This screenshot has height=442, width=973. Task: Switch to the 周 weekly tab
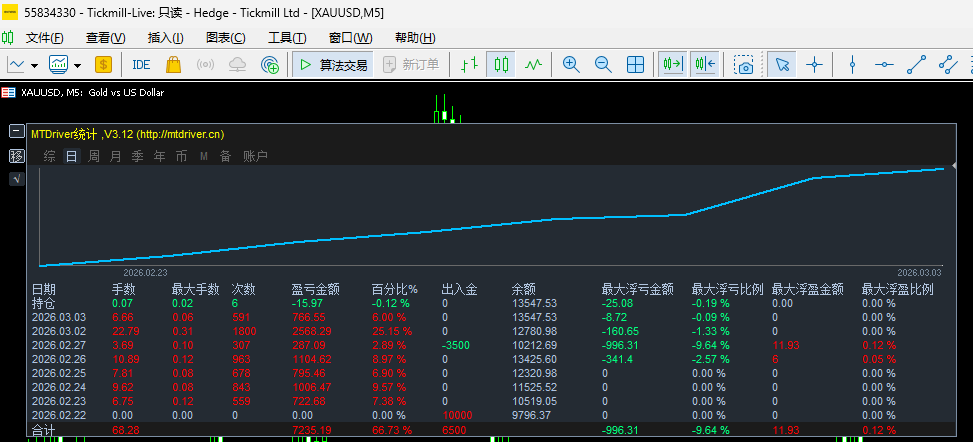pyautogui.click(x=94, y=156)
